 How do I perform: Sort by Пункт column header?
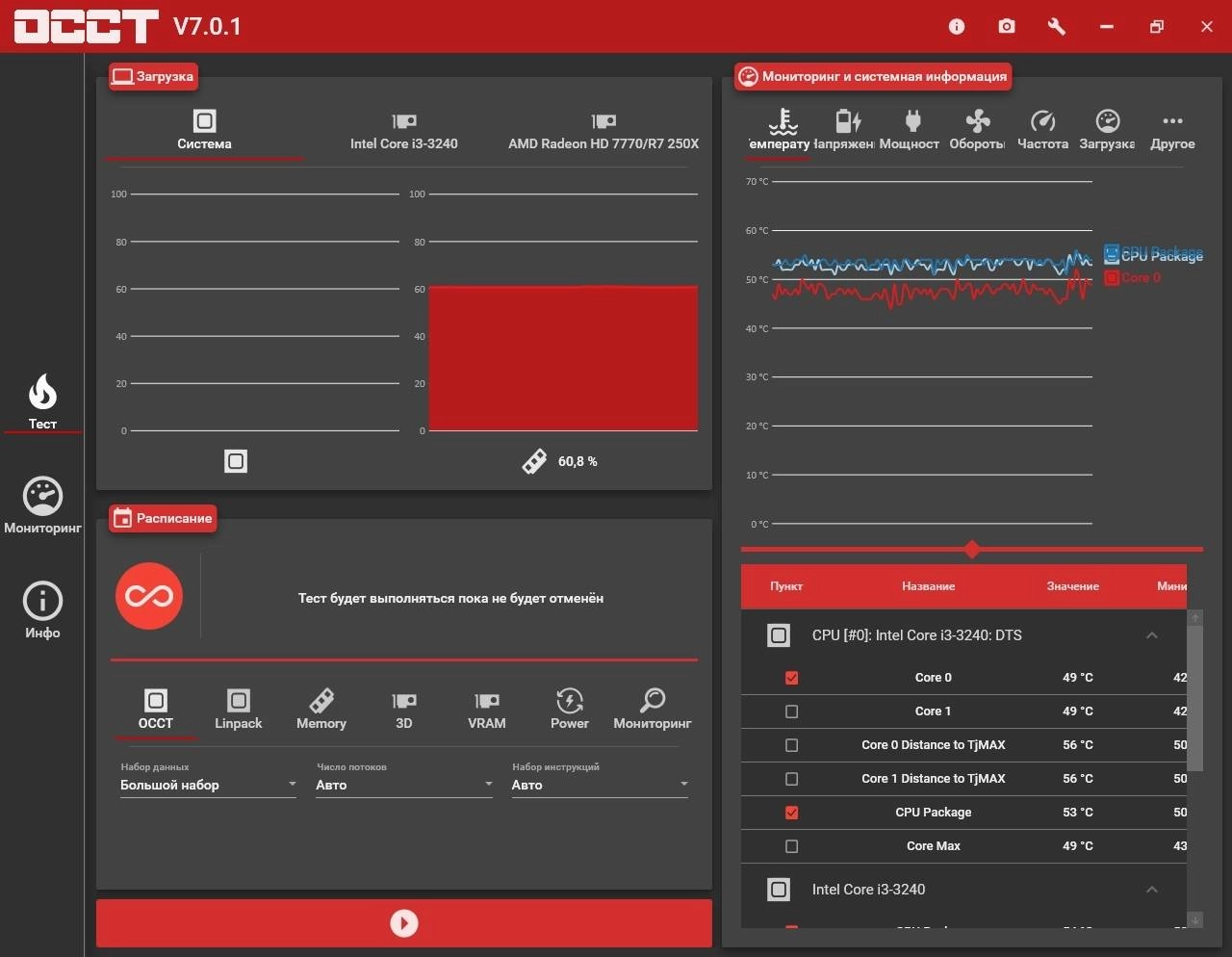pyautogui.click(x=786, y=586)
